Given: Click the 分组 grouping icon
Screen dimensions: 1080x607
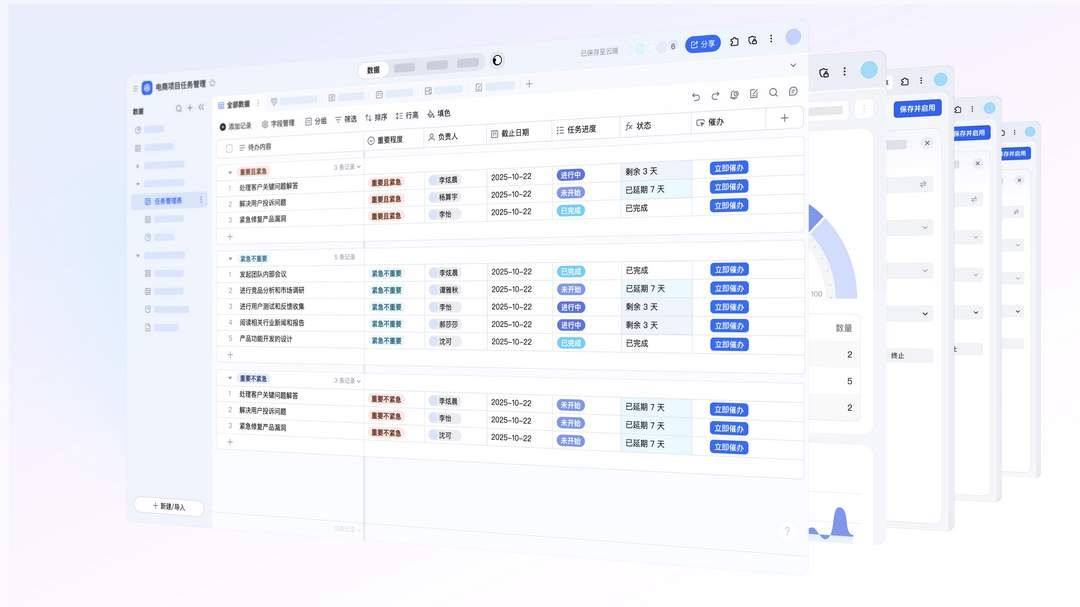Looking at the screenshot, I should point(307,121).
